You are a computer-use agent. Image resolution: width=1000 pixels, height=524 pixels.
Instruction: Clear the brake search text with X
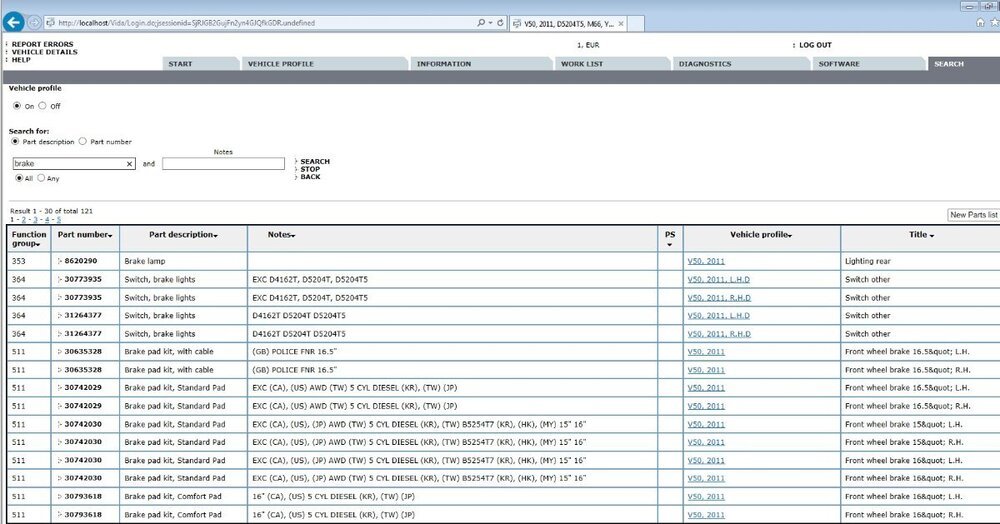point(129,163)
